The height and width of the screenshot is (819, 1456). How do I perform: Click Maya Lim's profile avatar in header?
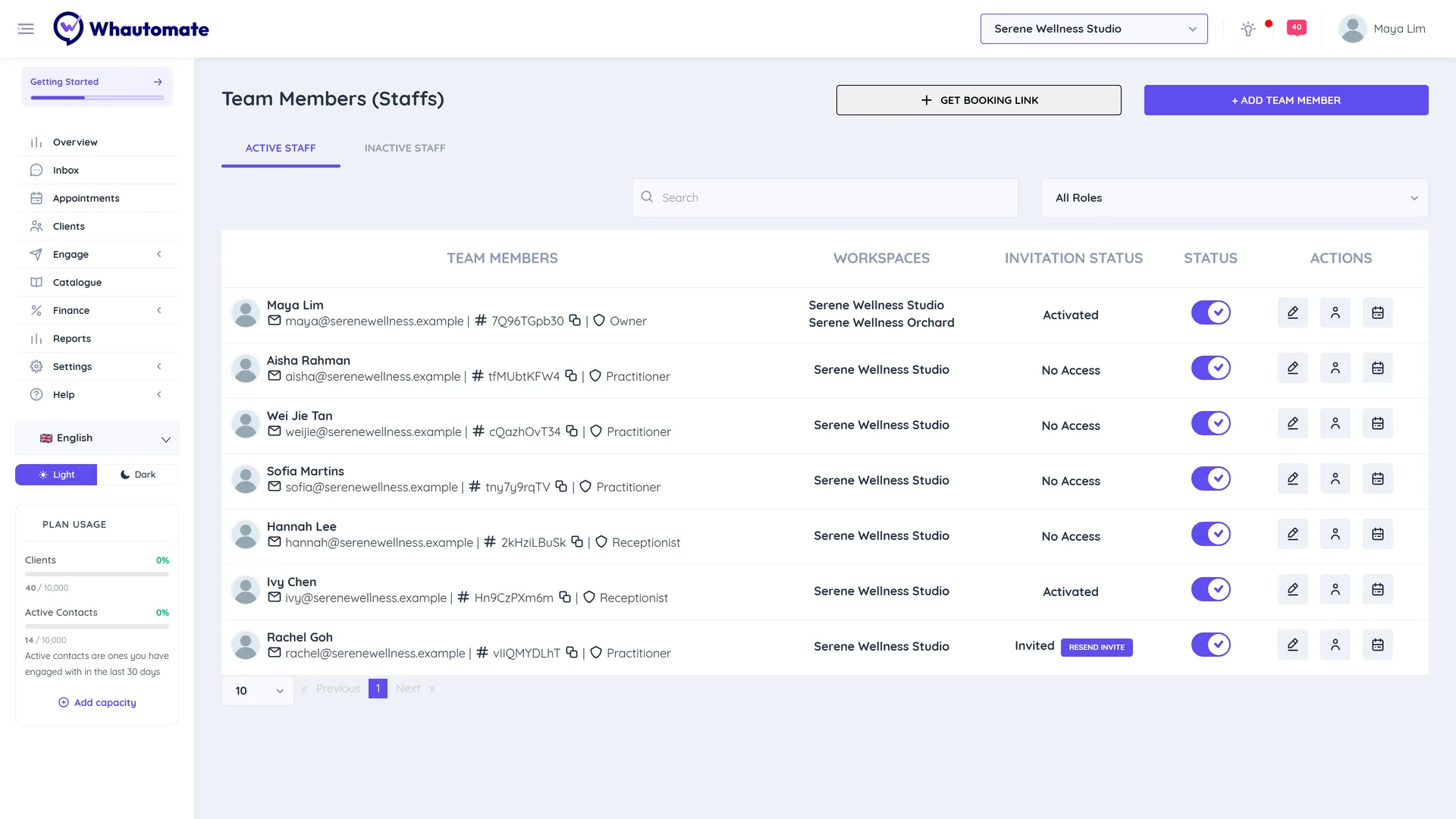[1352, 29]
